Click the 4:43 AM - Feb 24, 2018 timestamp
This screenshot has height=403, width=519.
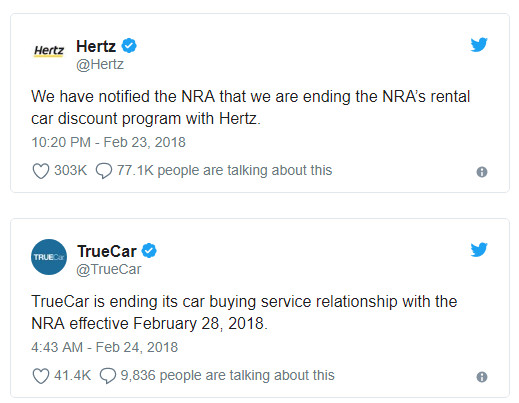pos(105,347)
